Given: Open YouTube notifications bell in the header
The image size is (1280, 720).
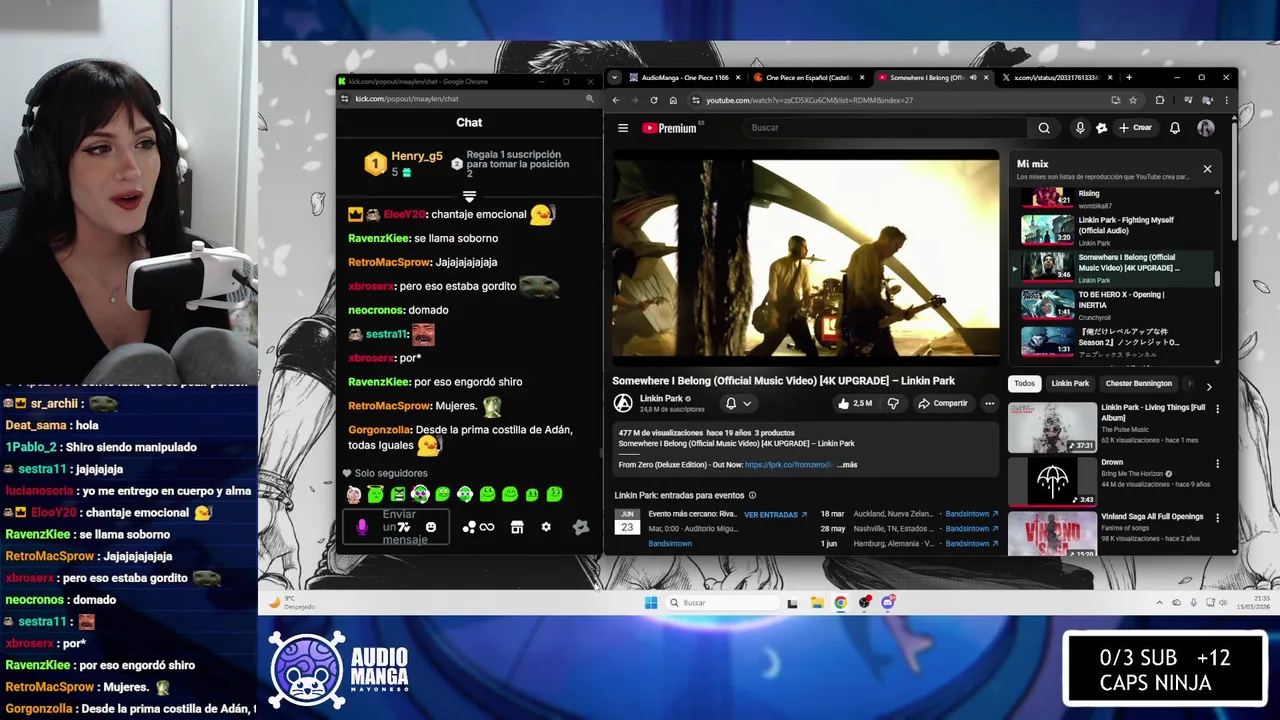Looking at the screenshot, I should 1175,128.
